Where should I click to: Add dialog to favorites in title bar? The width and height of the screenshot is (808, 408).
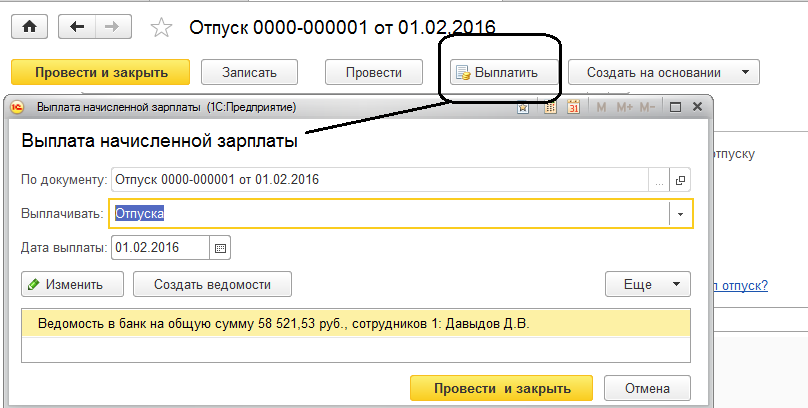tap(523, 106)
